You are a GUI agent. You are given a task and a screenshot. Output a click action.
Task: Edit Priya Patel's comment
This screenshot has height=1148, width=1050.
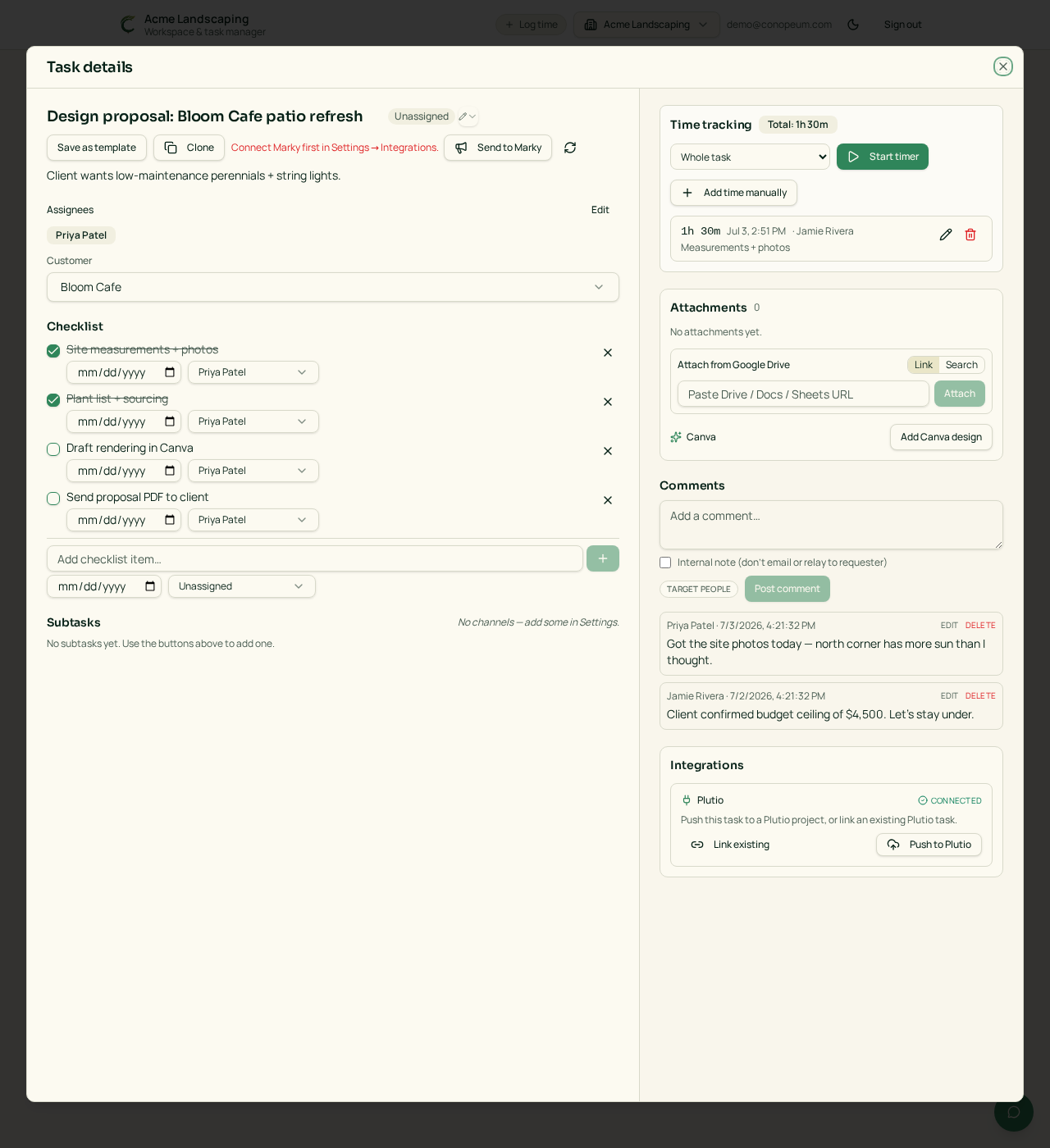pyautogui.click(x=949, y=626)
